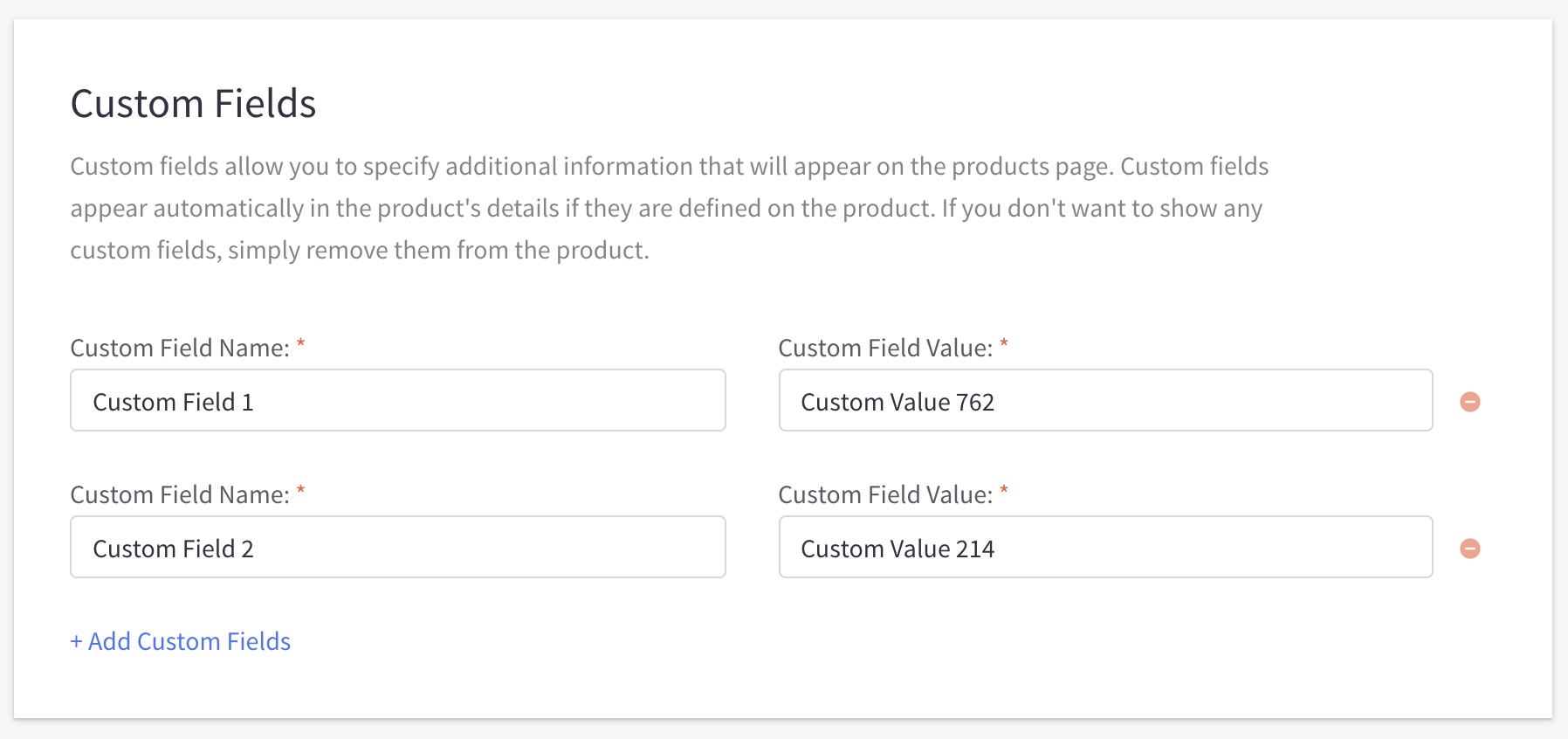Click the asterisk beside second Custom Field Name
1568x739 pixels.
[x=301, y=491]
